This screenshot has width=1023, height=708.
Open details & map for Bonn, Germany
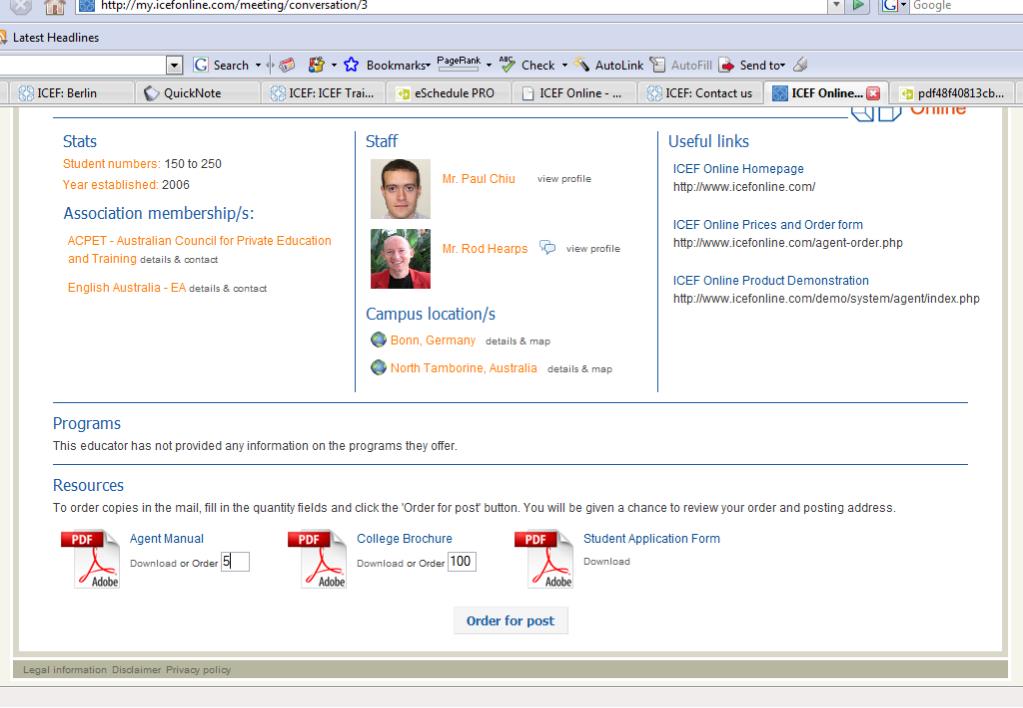coord(518,341)
